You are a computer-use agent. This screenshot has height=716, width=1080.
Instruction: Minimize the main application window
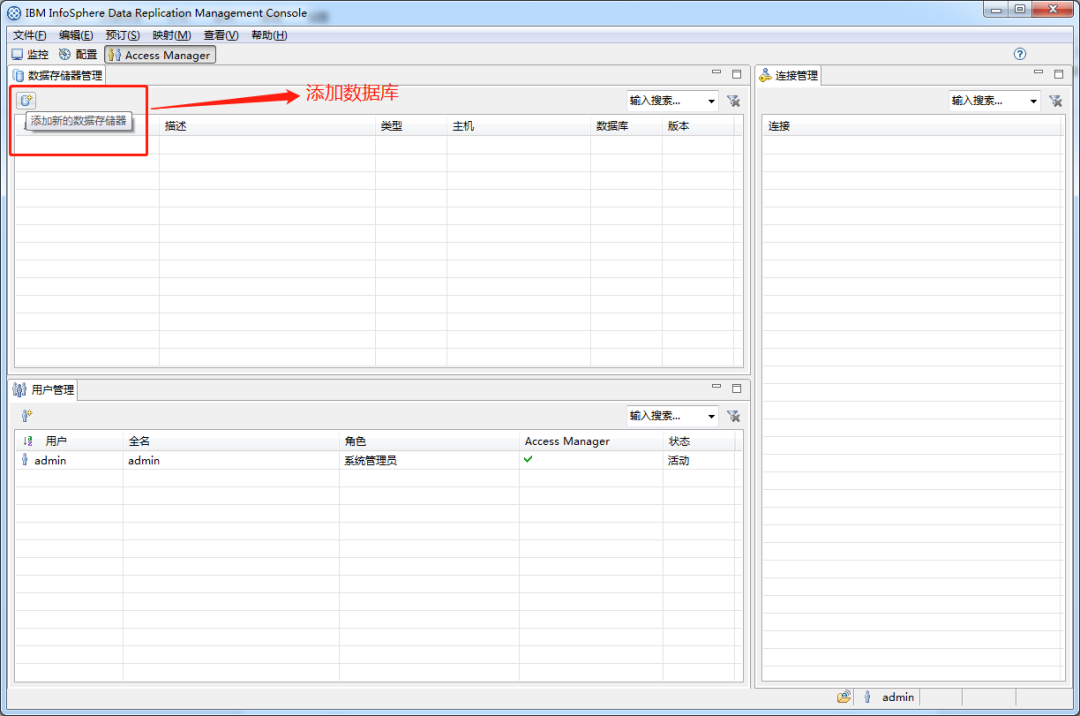pos(996,10)
